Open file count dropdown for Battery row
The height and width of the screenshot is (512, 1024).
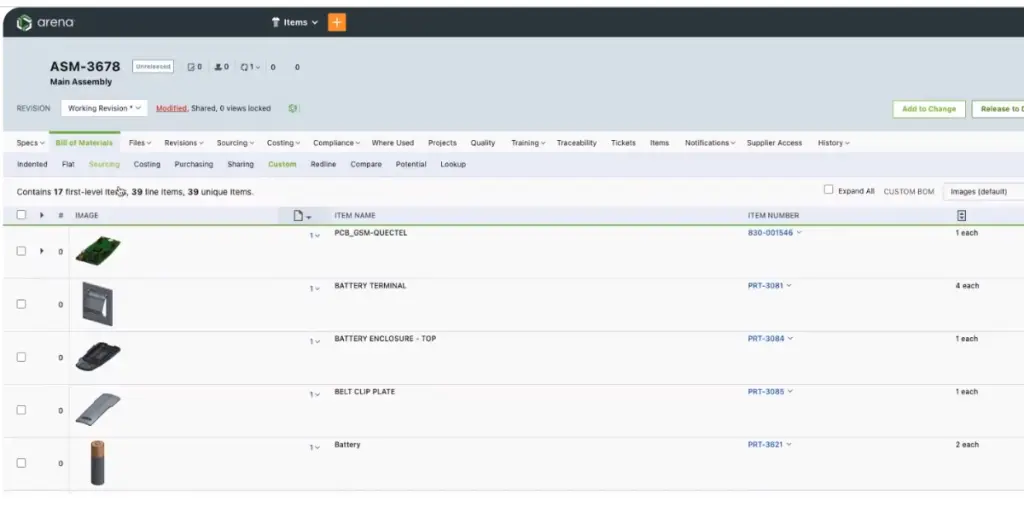[x=315, y=447]
